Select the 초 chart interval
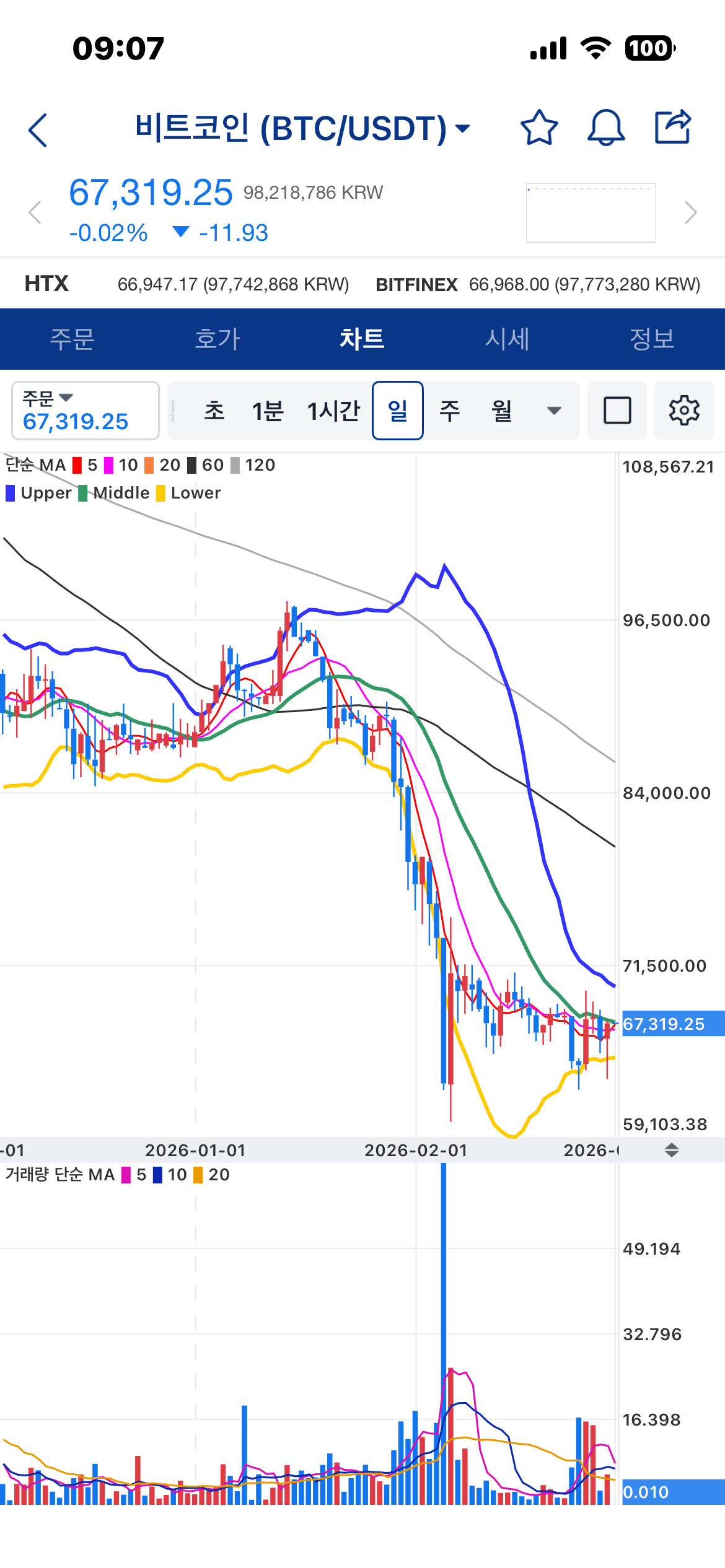725x1568 pixels. click(x=214, y=411)
